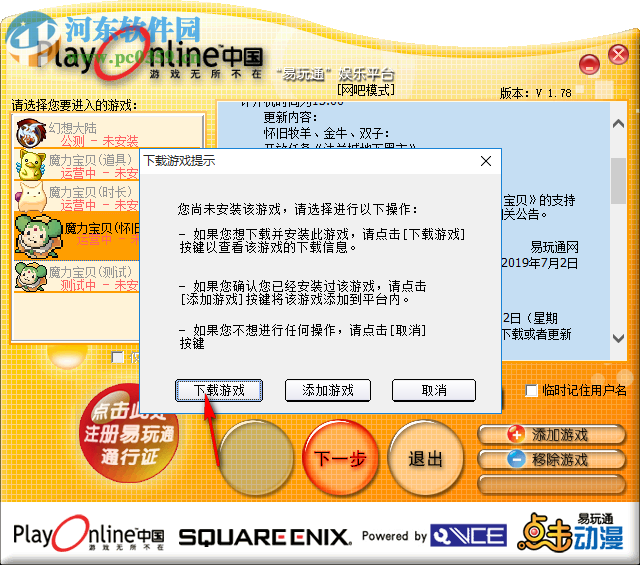
Task: Click the SQUARE ENIX logo at bottom
Action: click(x=265, y=536)
